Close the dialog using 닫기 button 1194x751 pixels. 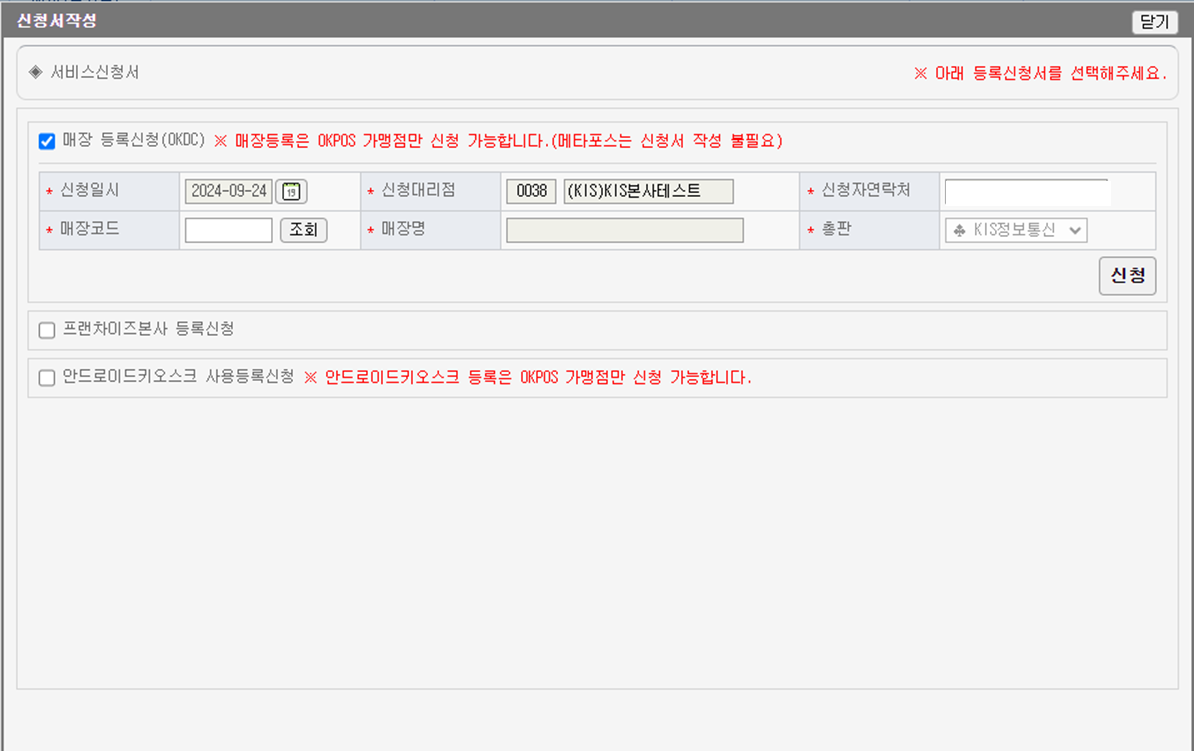click(1154, 22)
